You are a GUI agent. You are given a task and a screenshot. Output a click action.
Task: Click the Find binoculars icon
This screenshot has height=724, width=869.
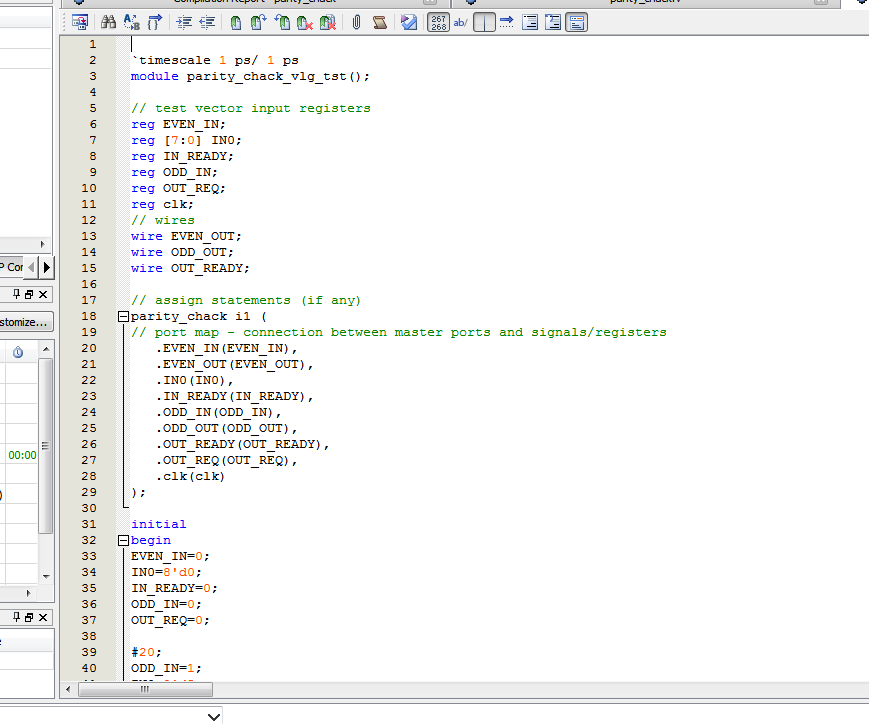coord(108,22)
